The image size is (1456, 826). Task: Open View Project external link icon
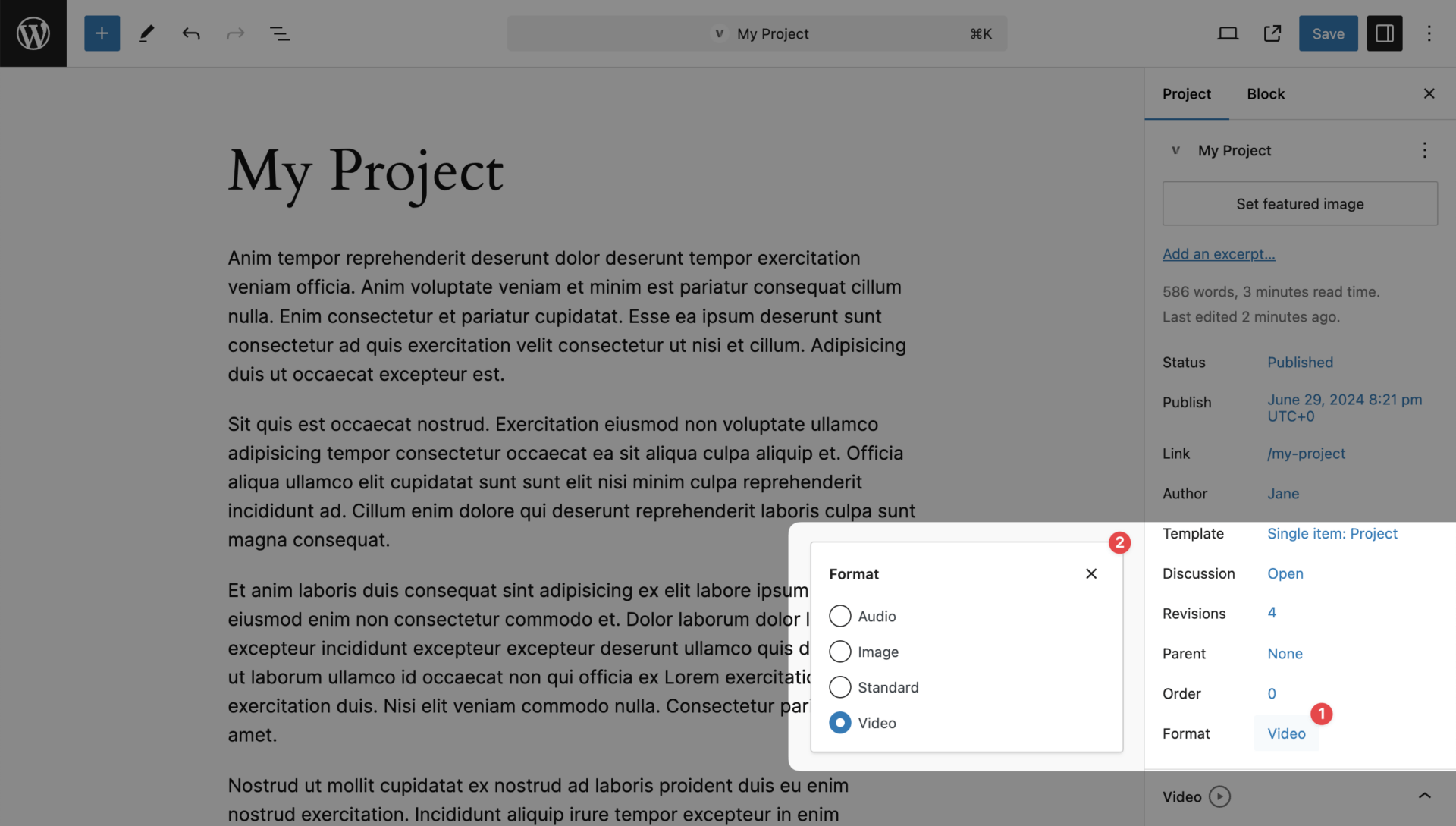click(x=1272, y=33)
